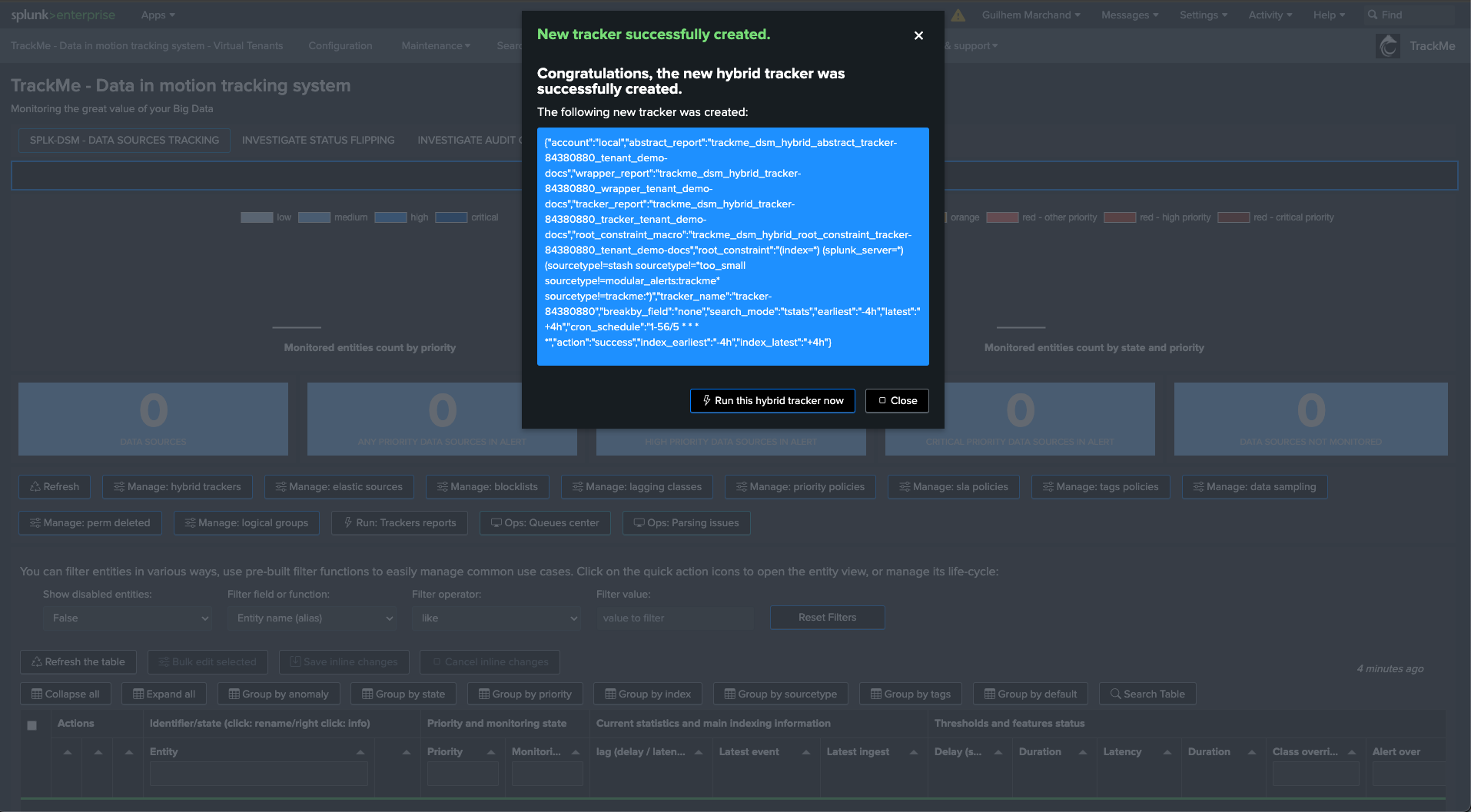Toggle the low priority legend swatch
The image size is (1471, 812).
click(x=257, y=217)
